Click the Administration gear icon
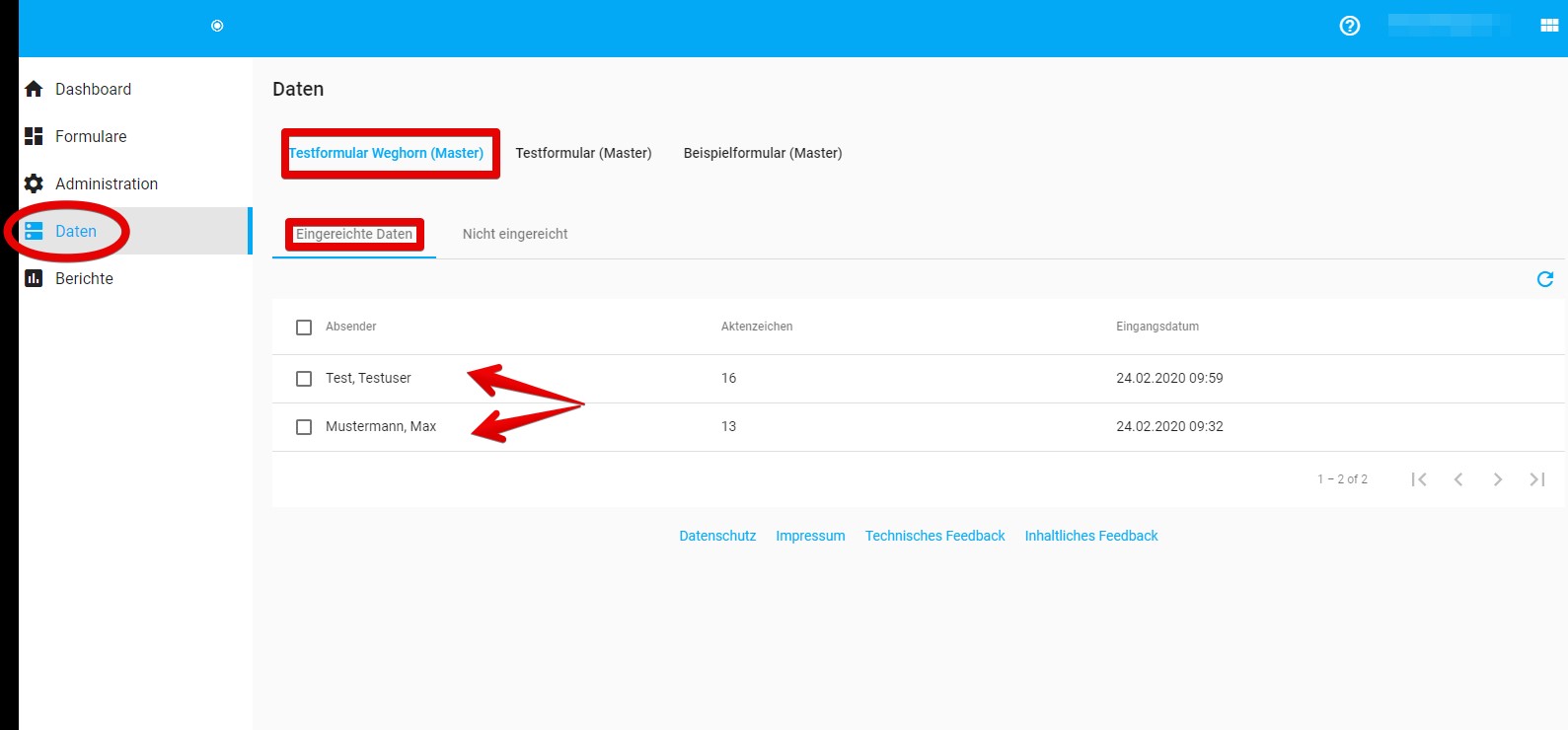Viewport: 1568px width, 730px height. [x=34, y=183]
